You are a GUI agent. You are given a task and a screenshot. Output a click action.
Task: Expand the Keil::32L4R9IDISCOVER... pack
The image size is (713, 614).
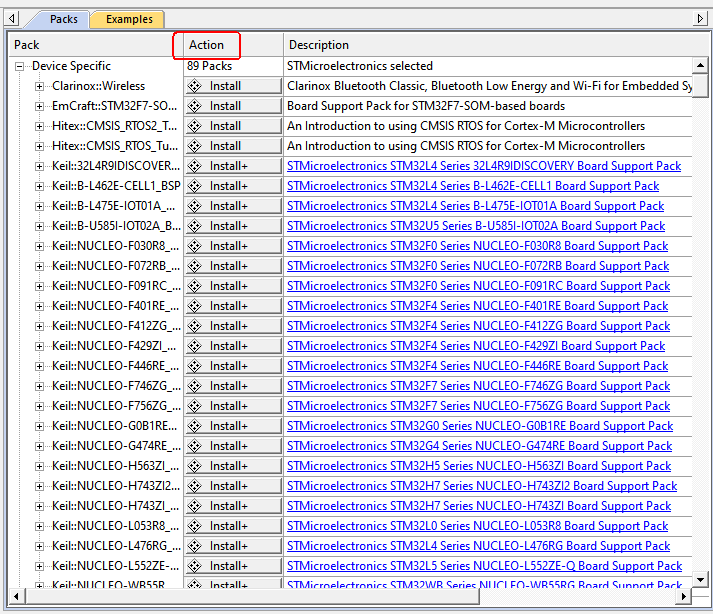(x=40, y=166)
